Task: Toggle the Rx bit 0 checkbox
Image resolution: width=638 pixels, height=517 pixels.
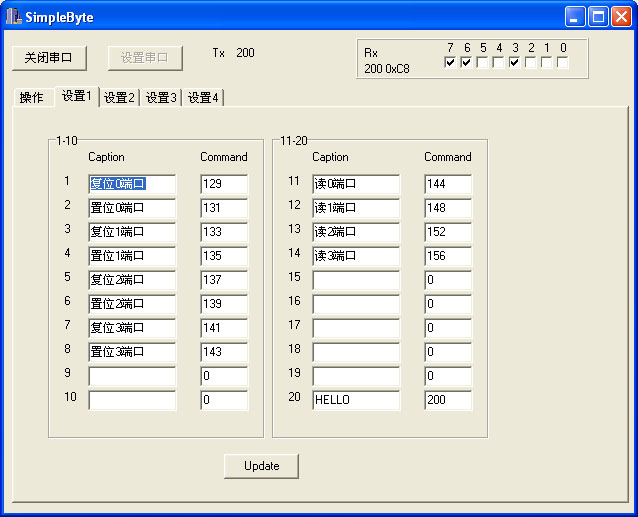Action: point(563,63)
